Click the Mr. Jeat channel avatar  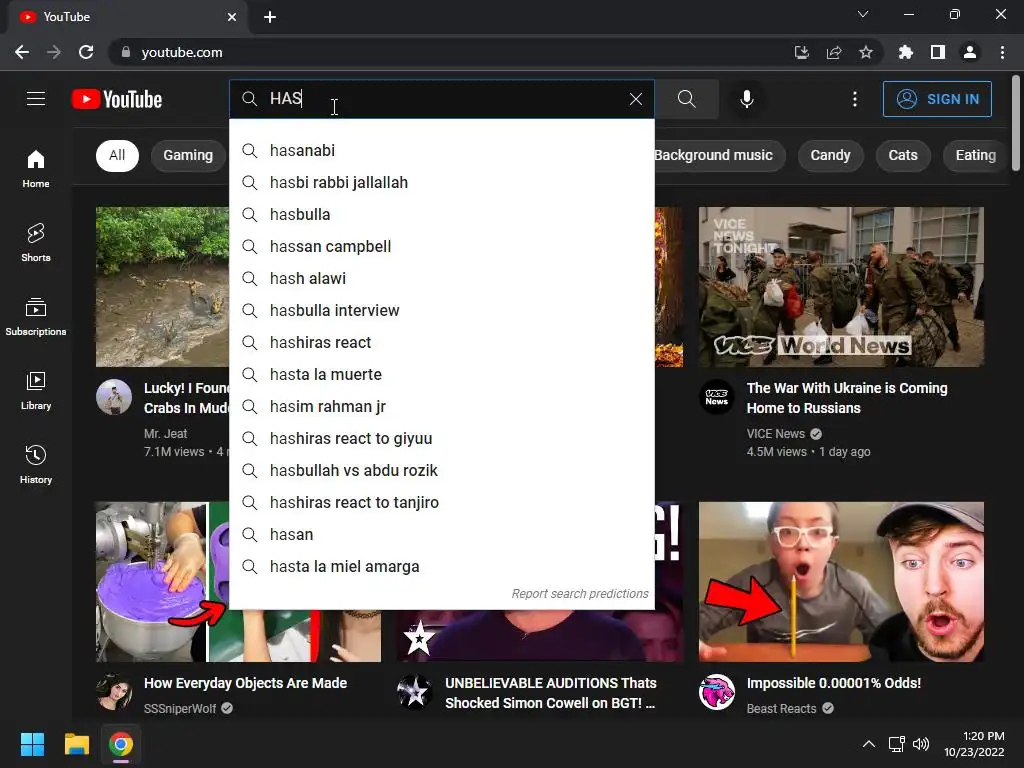pos(114,397)
